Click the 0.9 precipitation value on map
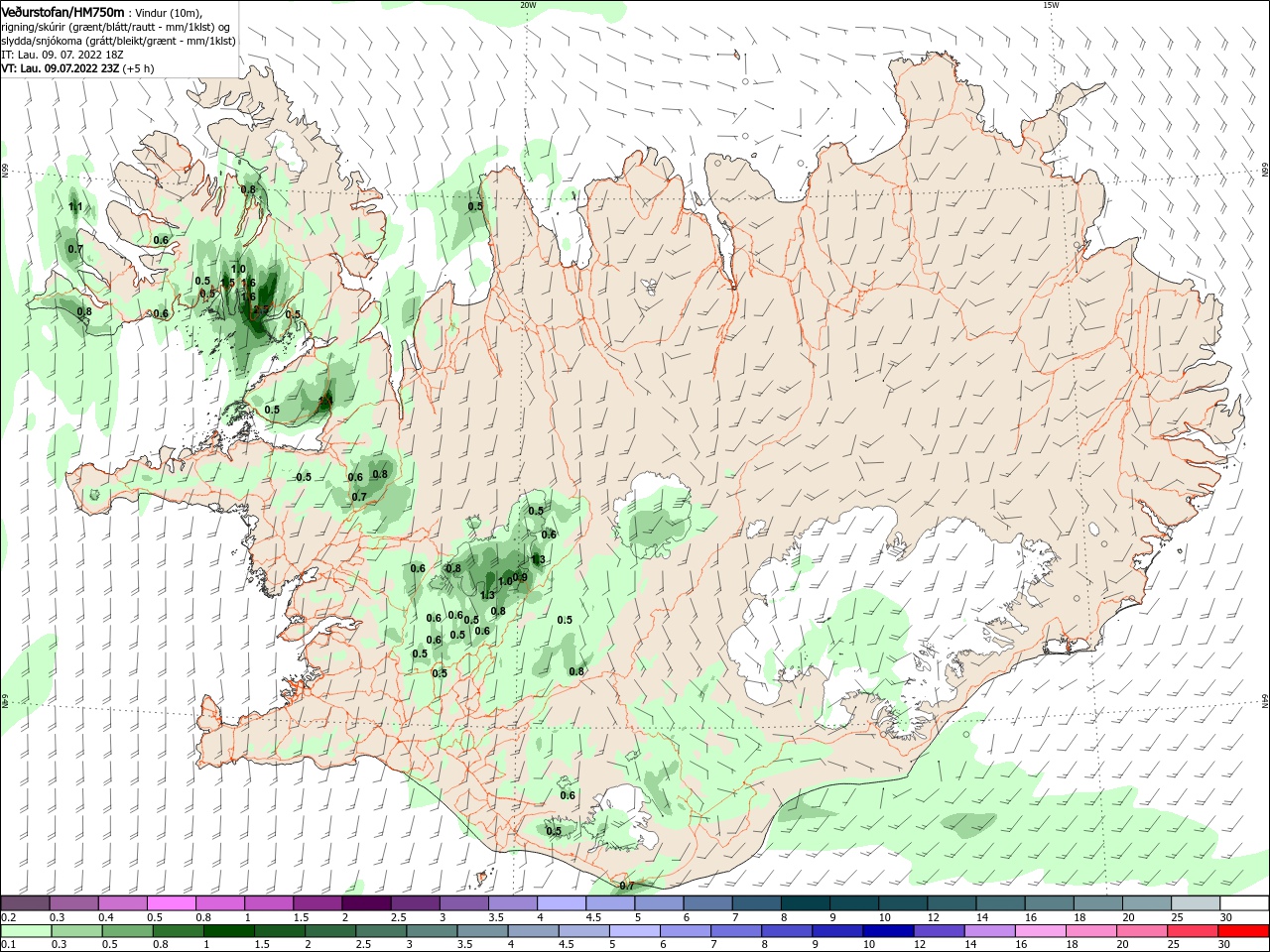The height and width of the screenshot is (952, 1270). (x=520, y=577)
